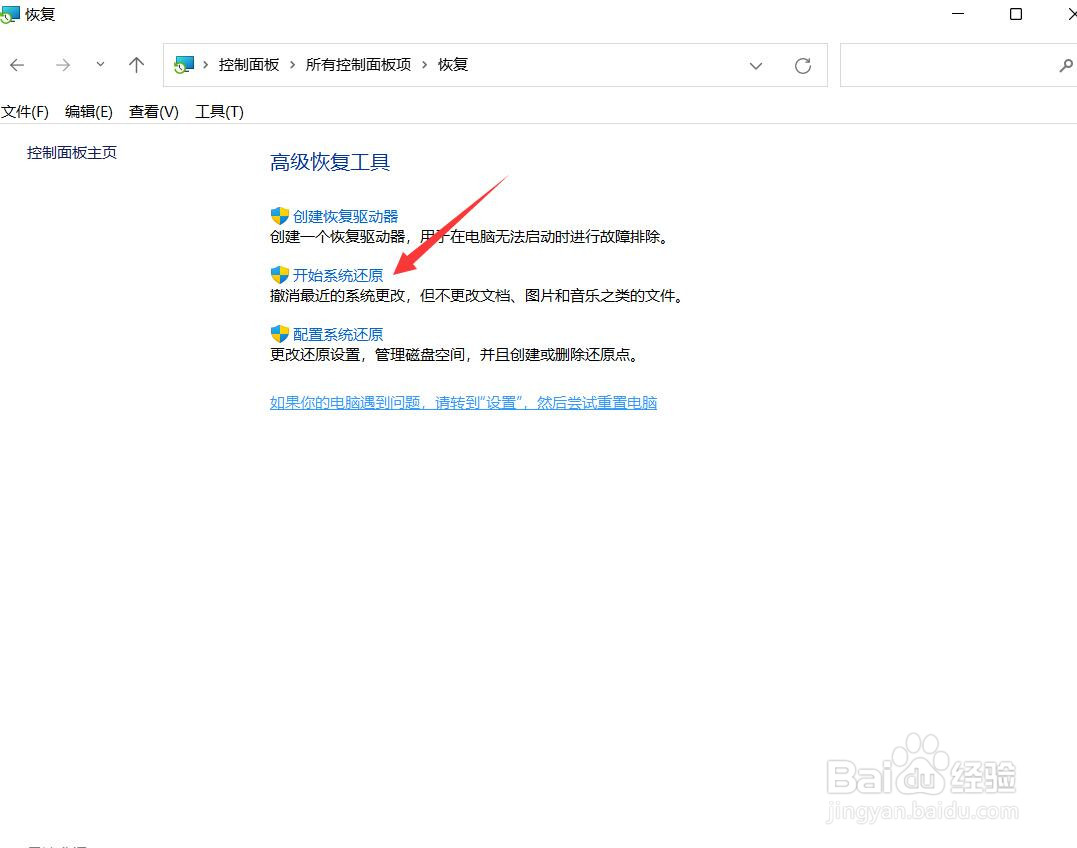Click shield icon beside 配置系统还原

(280, 334)
